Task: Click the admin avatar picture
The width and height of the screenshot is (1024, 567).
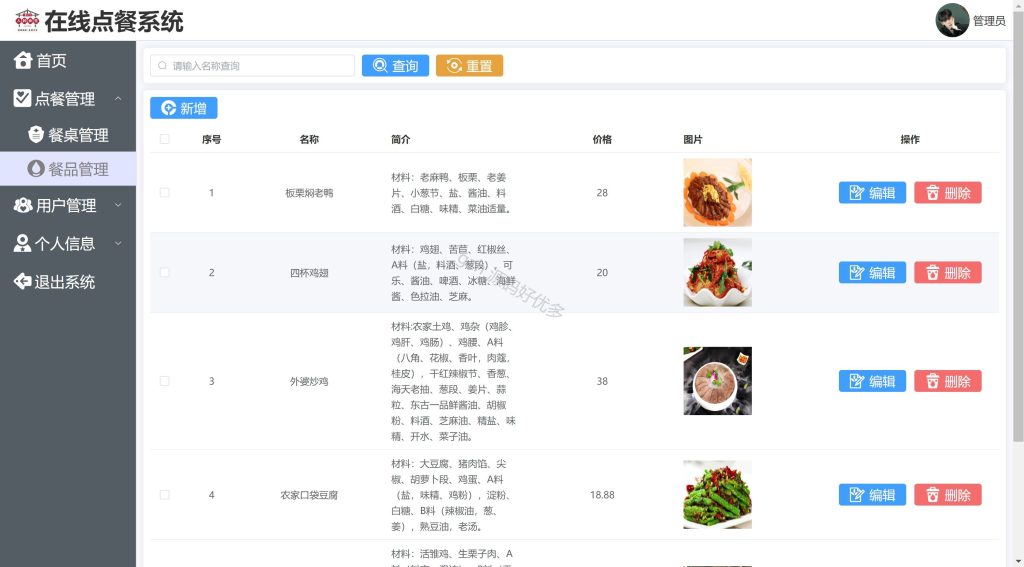Action: 952,20
